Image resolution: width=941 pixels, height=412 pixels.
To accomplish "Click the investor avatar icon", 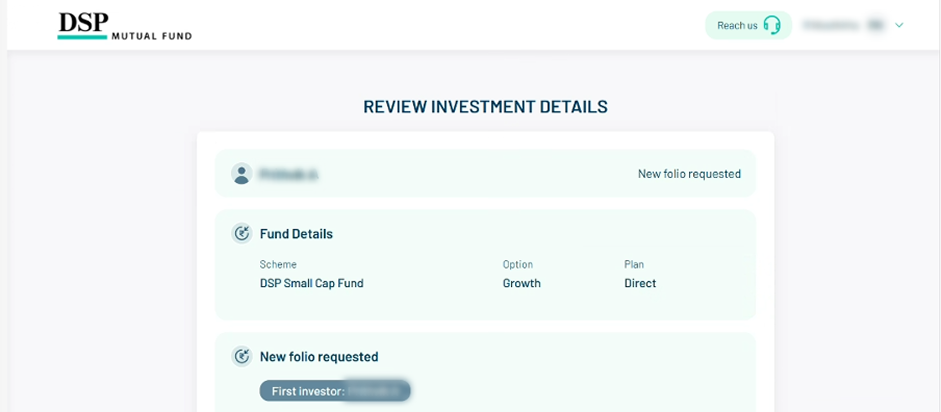I will 241,174.
